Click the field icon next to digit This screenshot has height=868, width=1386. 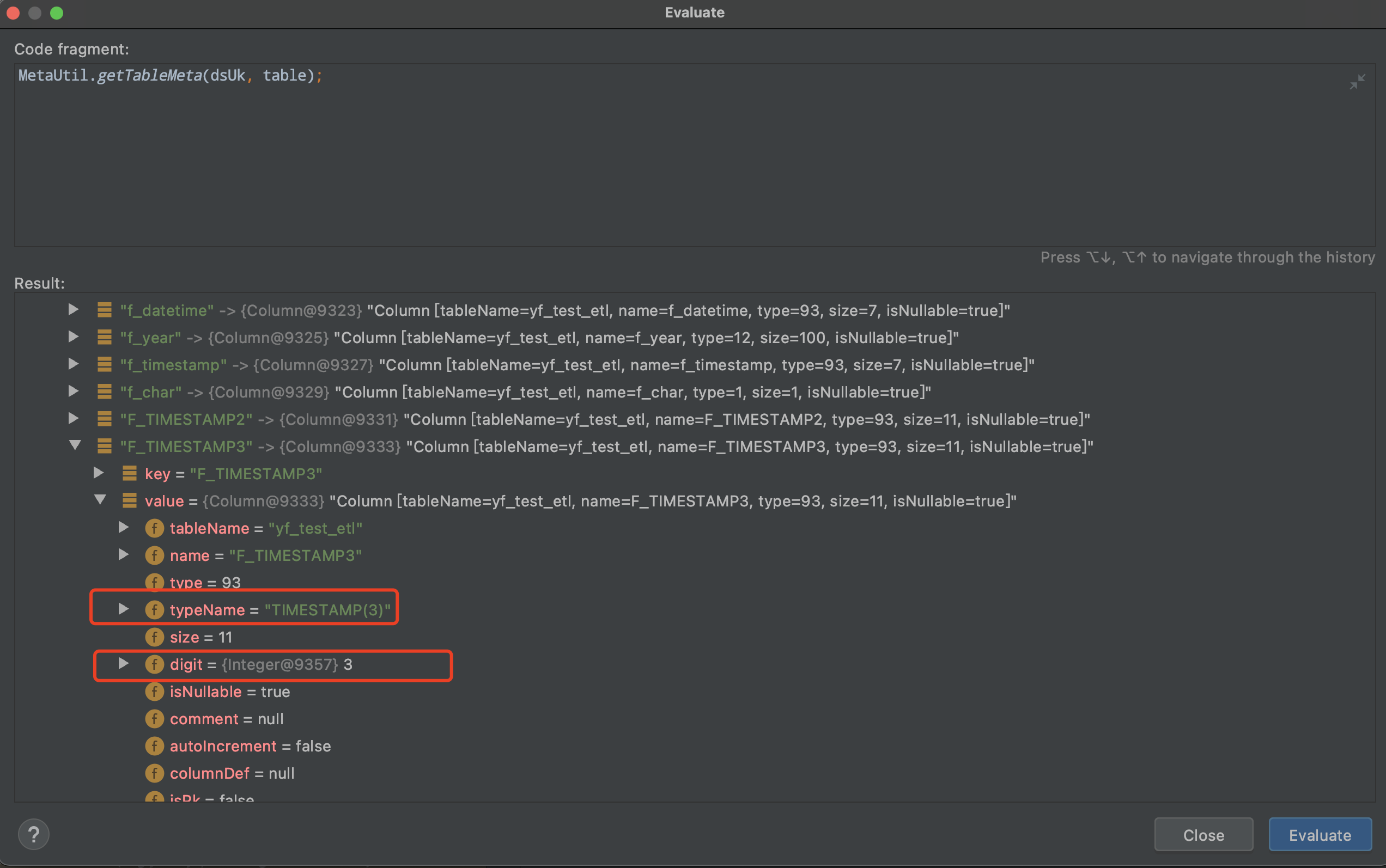point(154,664)
